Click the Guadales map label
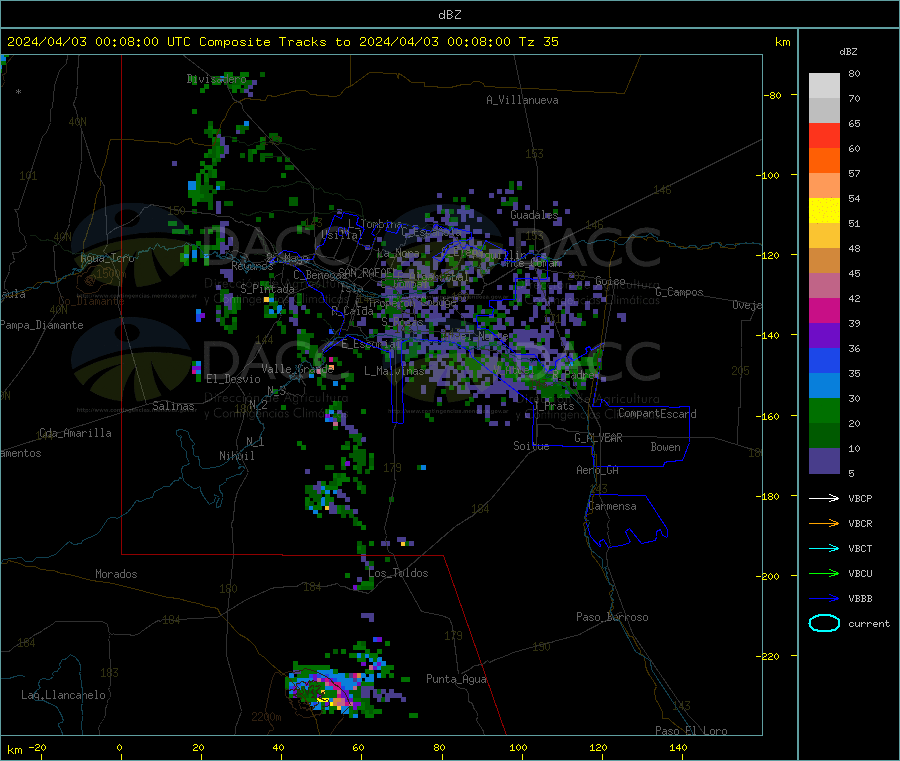 click(x=534, y=215)
